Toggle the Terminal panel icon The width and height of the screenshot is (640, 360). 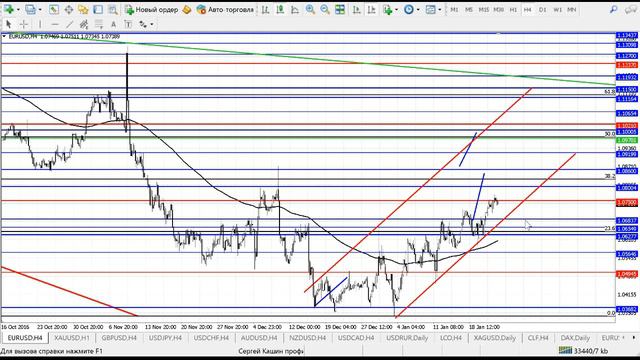98,9
